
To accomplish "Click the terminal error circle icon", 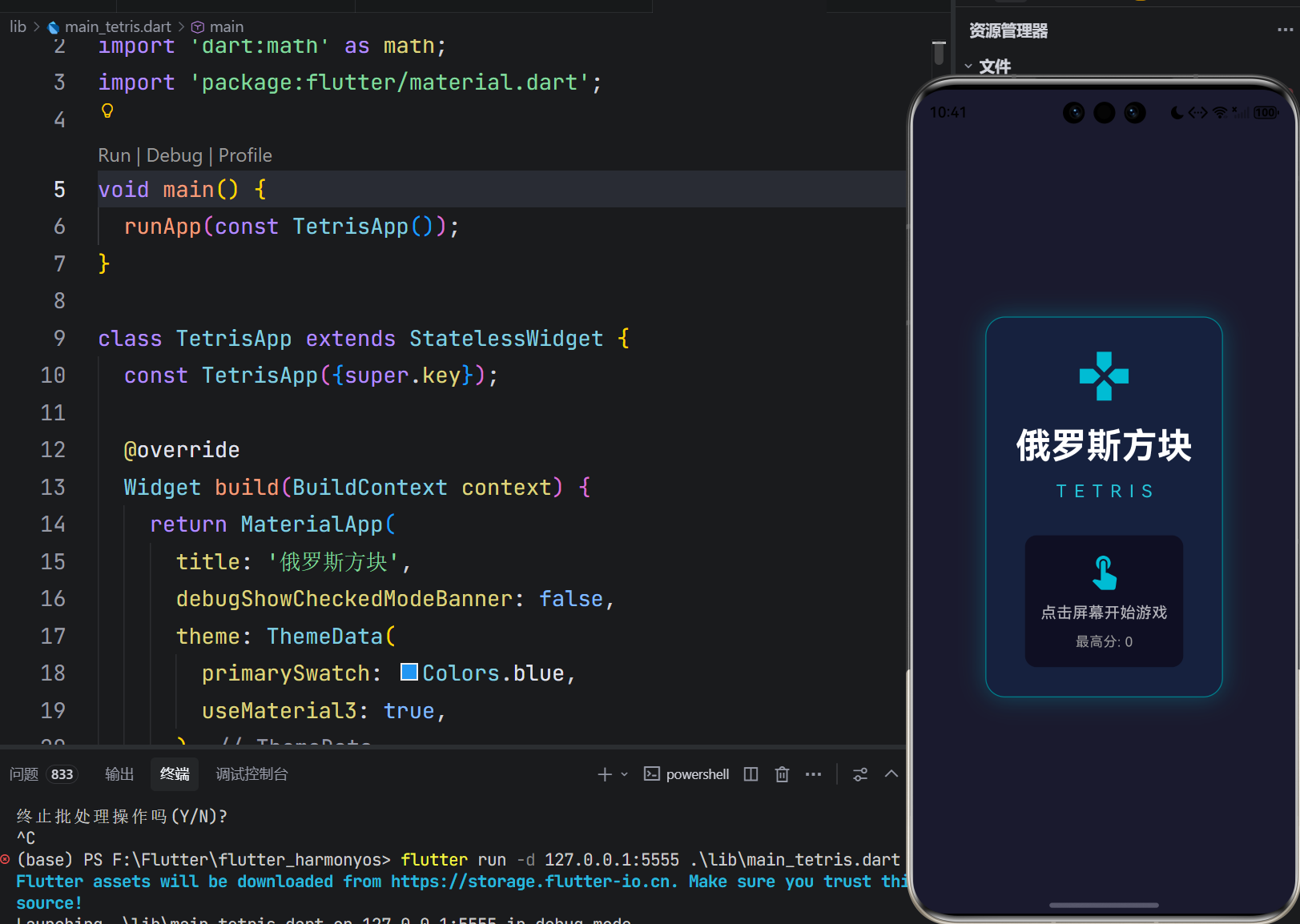I will tap(5, 859).
